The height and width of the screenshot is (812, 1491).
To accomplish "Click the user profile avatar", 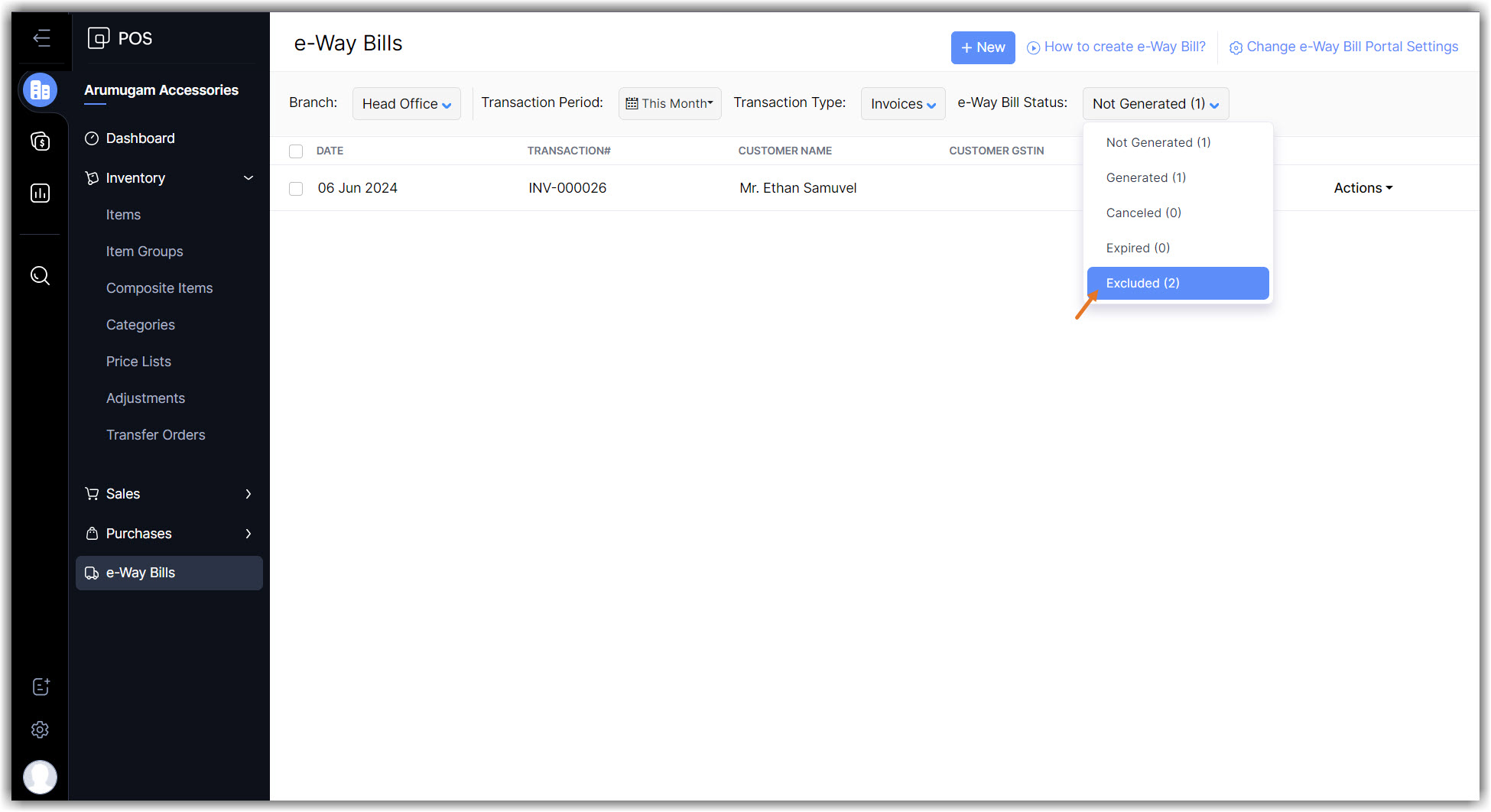I will tap(41, 777).
